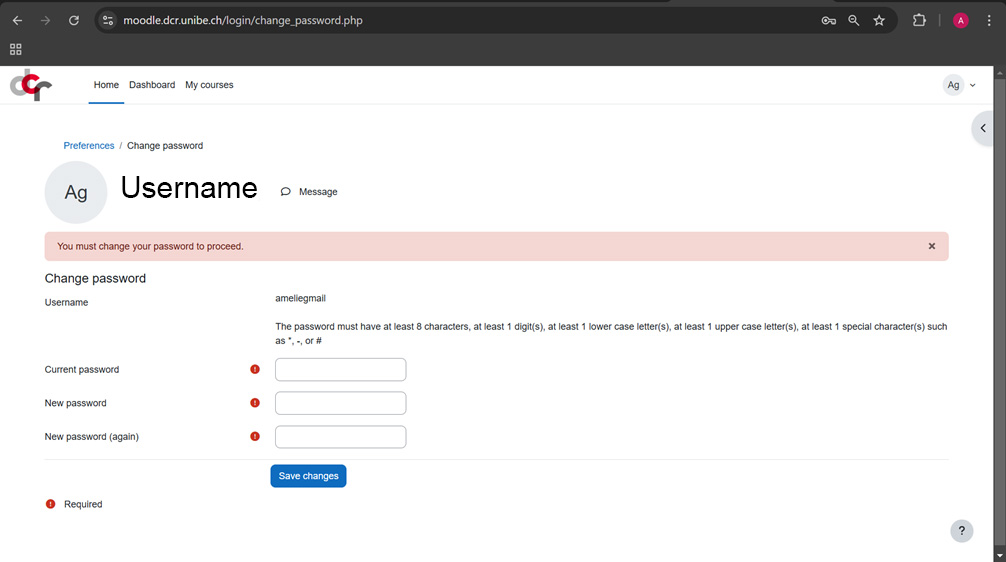Click the browser address bar URL
The height and width of the screenshot is (562, 1006).
click(243, 20)
